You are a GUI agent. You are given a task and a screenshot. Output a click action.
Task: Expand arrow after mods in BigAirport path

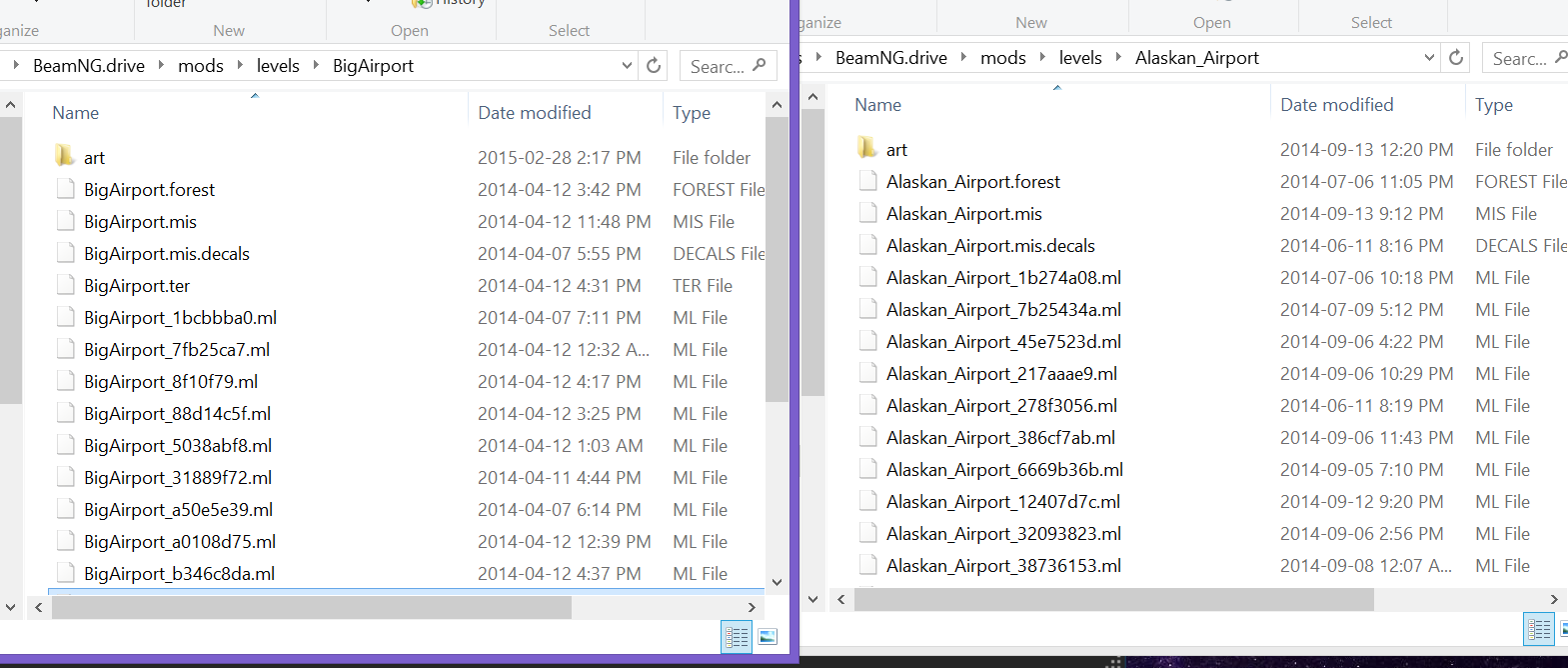(240, 65)
